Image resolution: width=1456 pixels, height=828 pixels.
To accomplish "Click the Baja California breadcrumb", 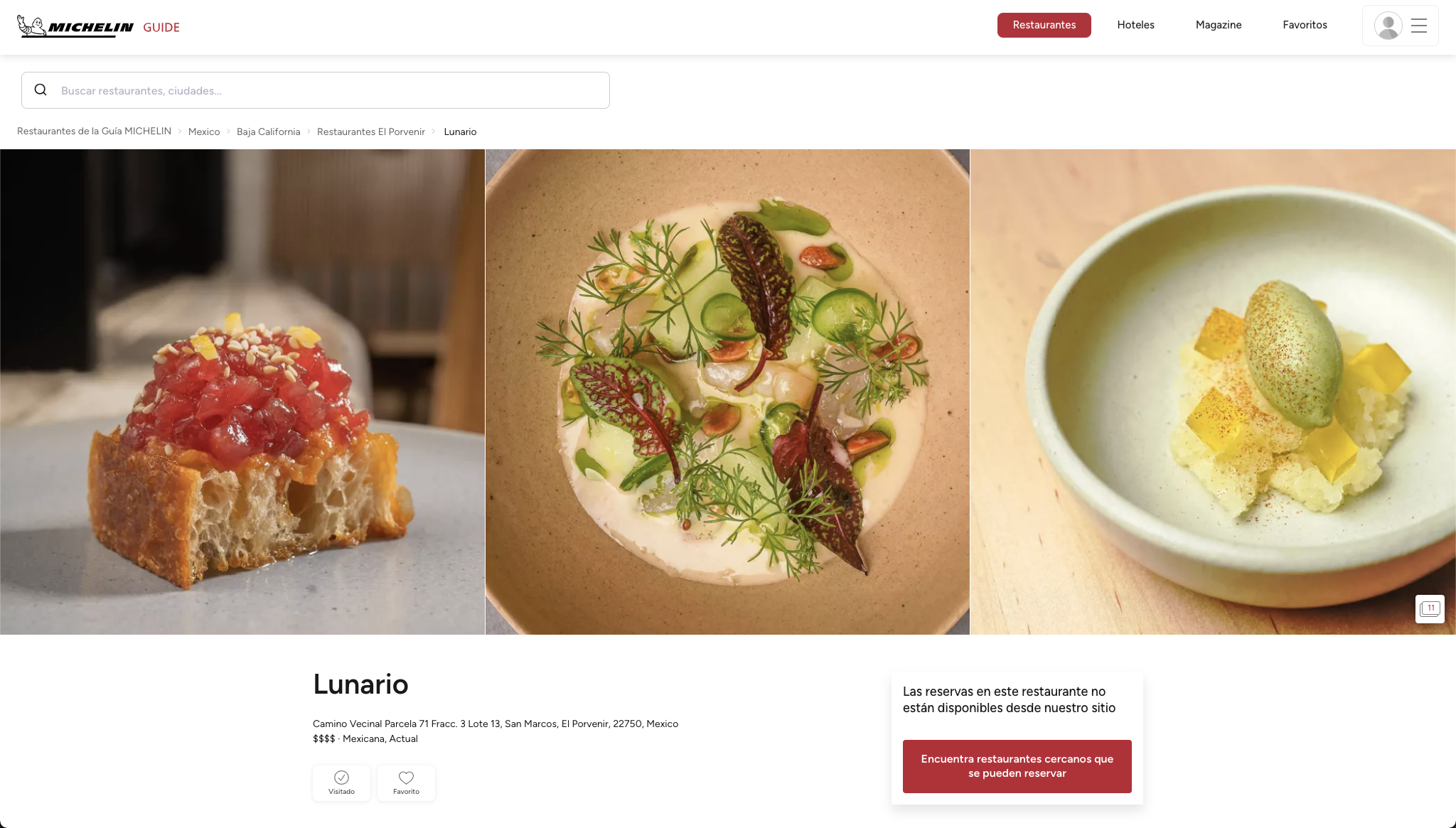I will tap(268, 131).
